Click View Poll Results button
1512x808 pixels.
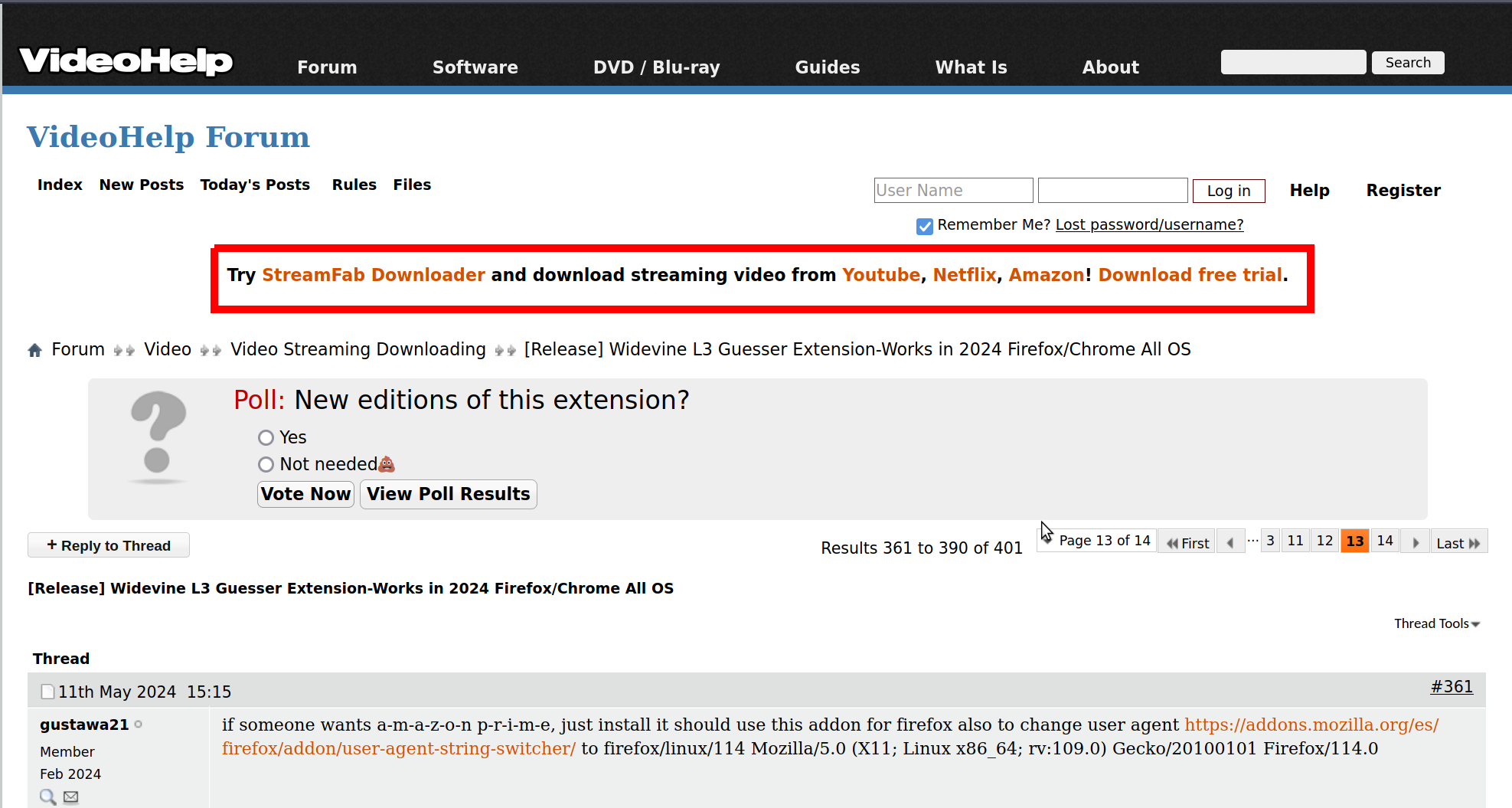tap(449, 494)
